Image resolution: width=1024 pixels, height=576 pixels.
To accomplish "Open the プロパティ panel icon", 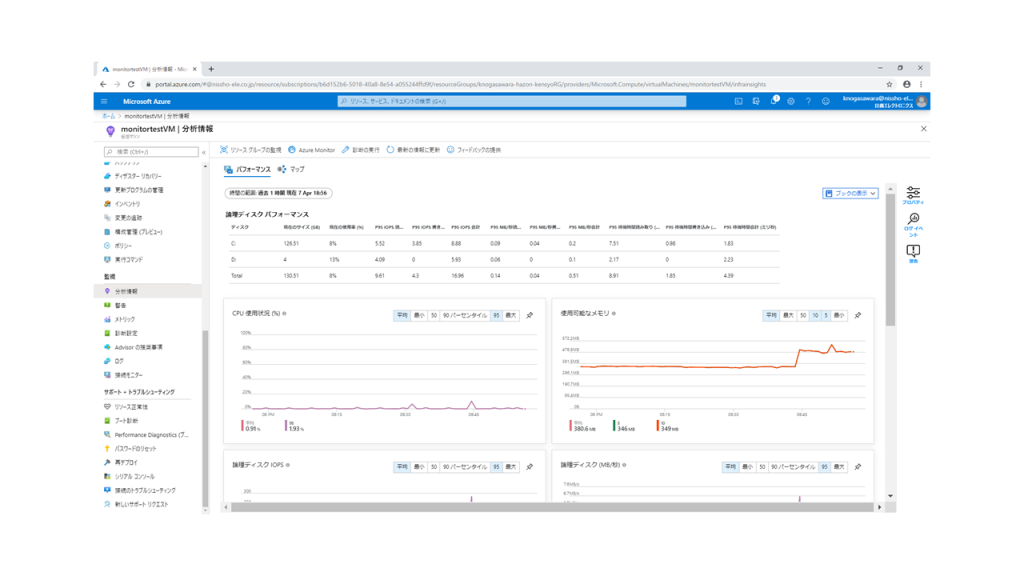I will 913,194.
